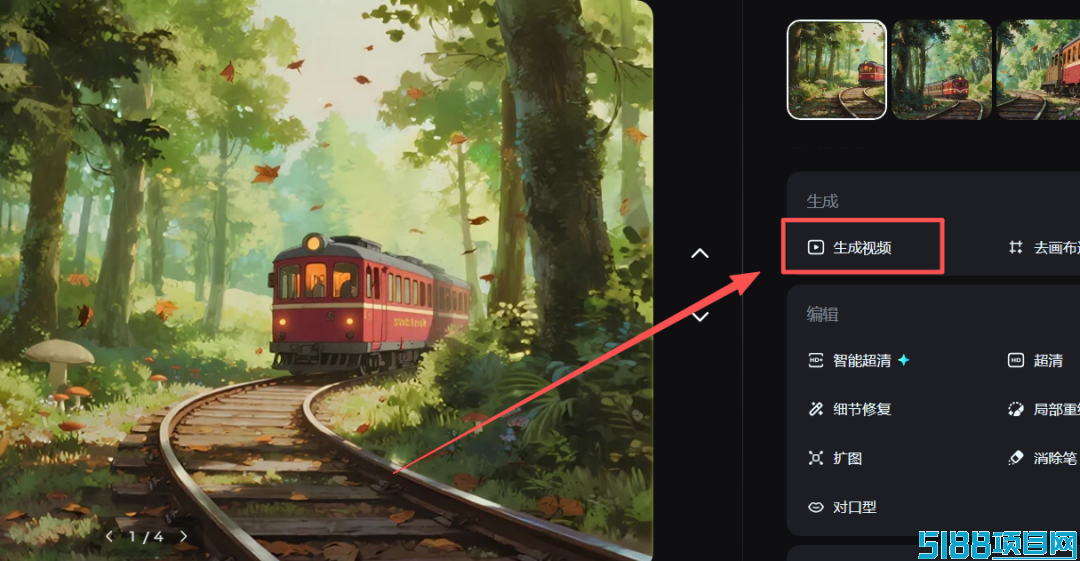1080x561 pixels.
Task: Select the third train thumbnail
Action: tap(1039, 70)
